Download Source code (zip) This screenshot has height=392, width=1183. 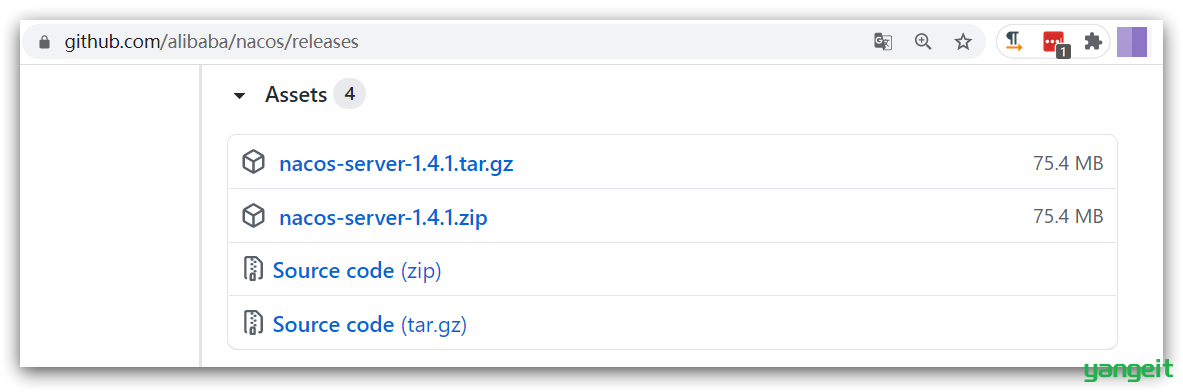[357, 270]
